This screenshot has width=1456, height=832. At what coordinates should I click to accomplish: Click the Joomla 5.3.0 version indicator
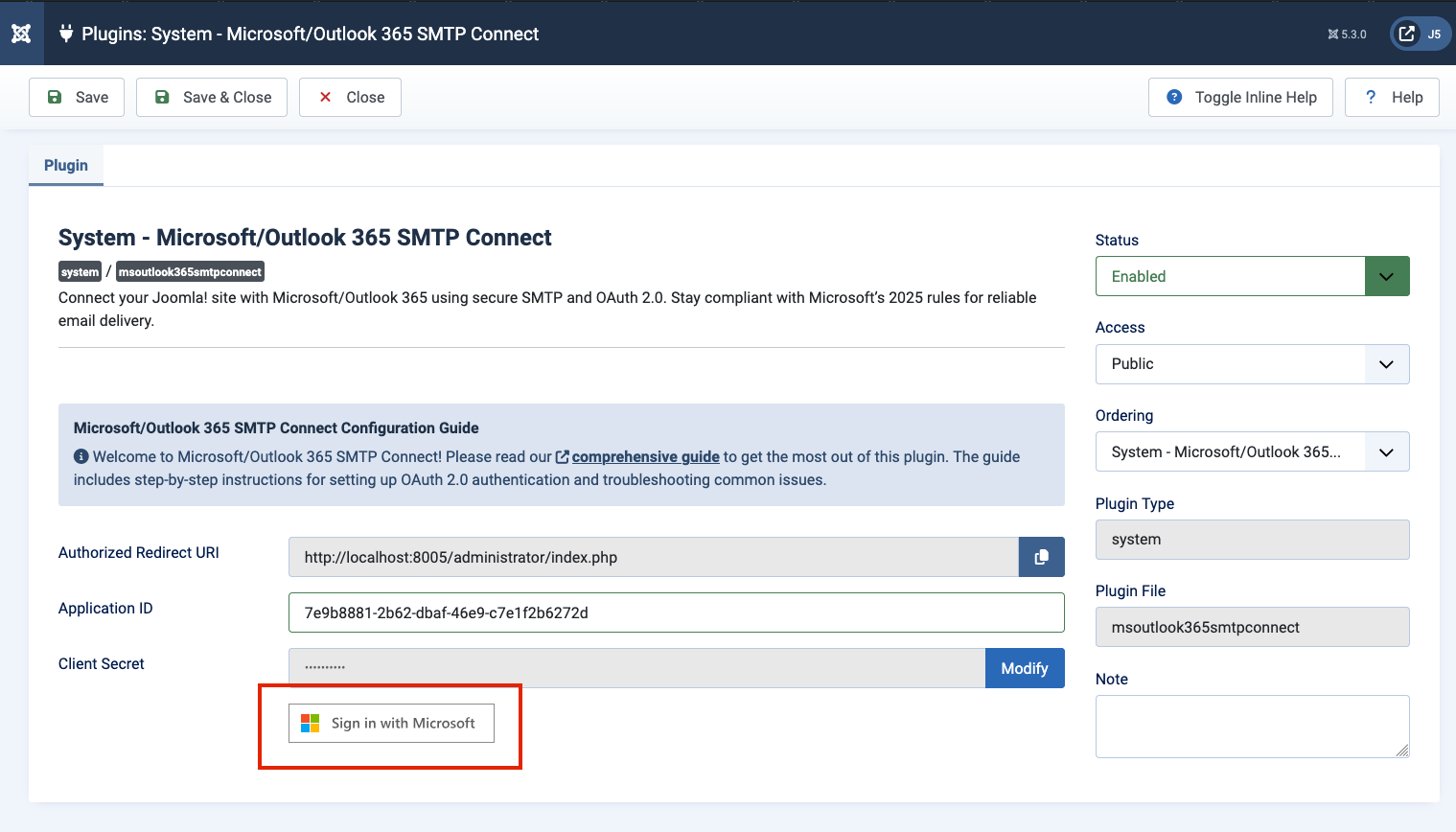(x=1347, y=35)
